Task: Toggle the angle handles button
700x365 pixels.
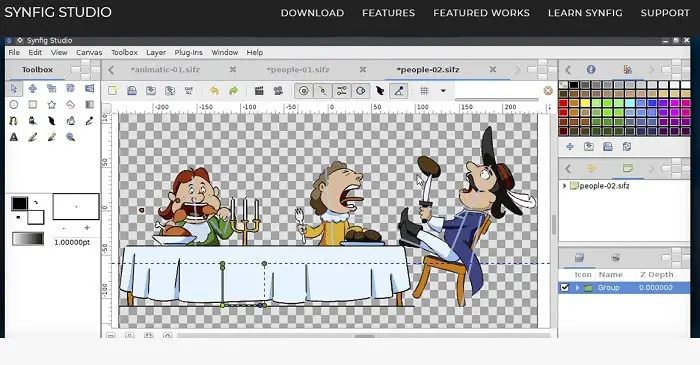Action: (x=399, y=91)
